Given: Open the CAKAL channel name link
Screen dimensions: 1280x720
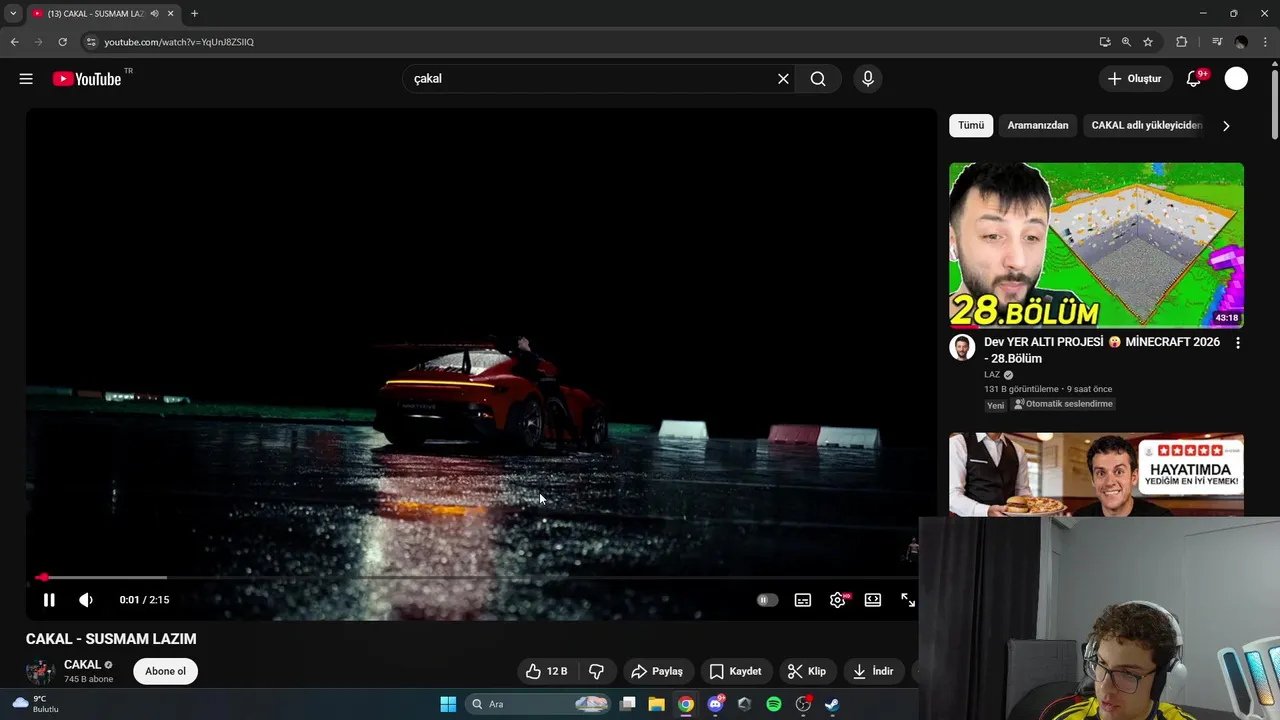Looking at the screenshot, I should point(82,665).
